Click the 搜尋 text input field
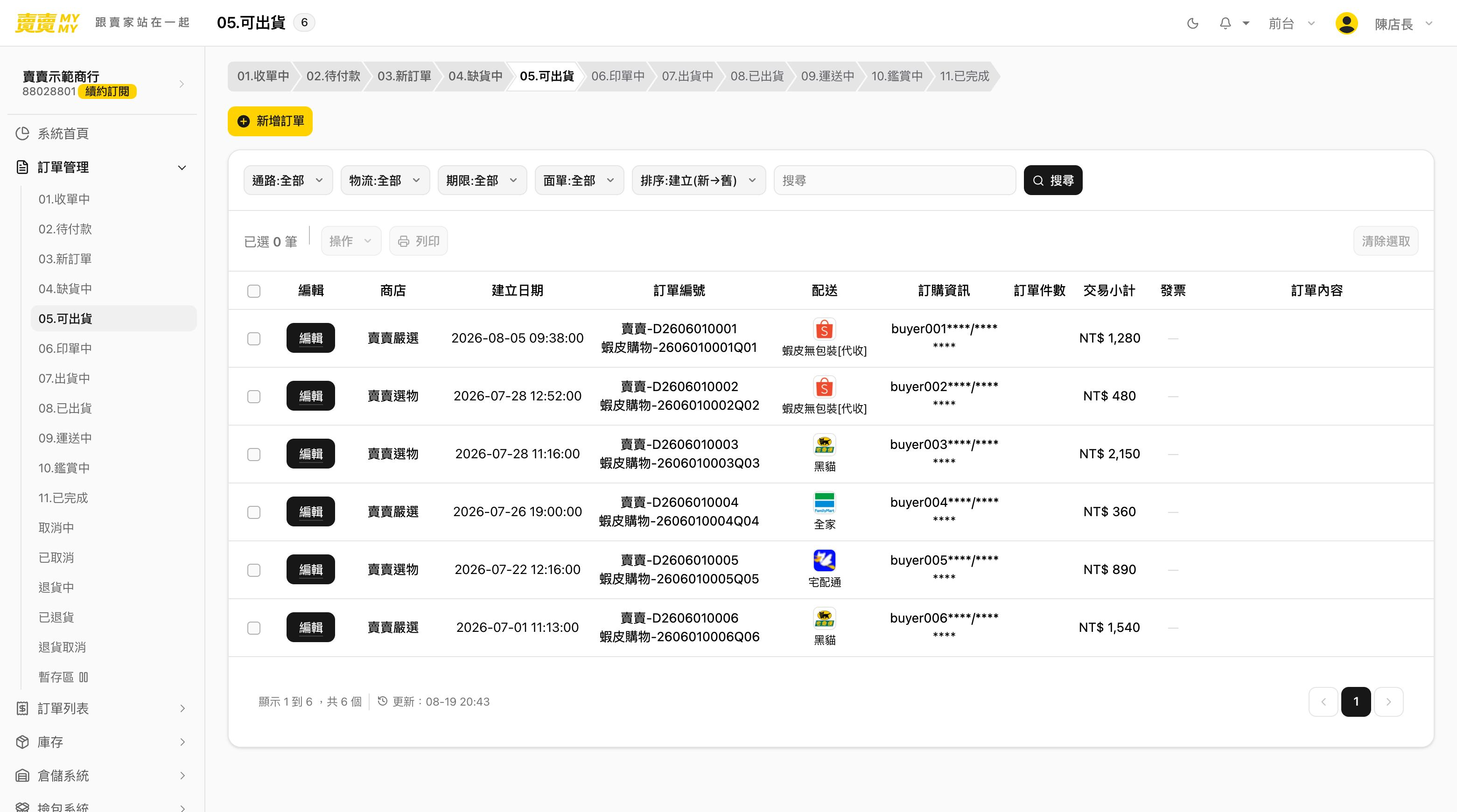 (895, 181)
